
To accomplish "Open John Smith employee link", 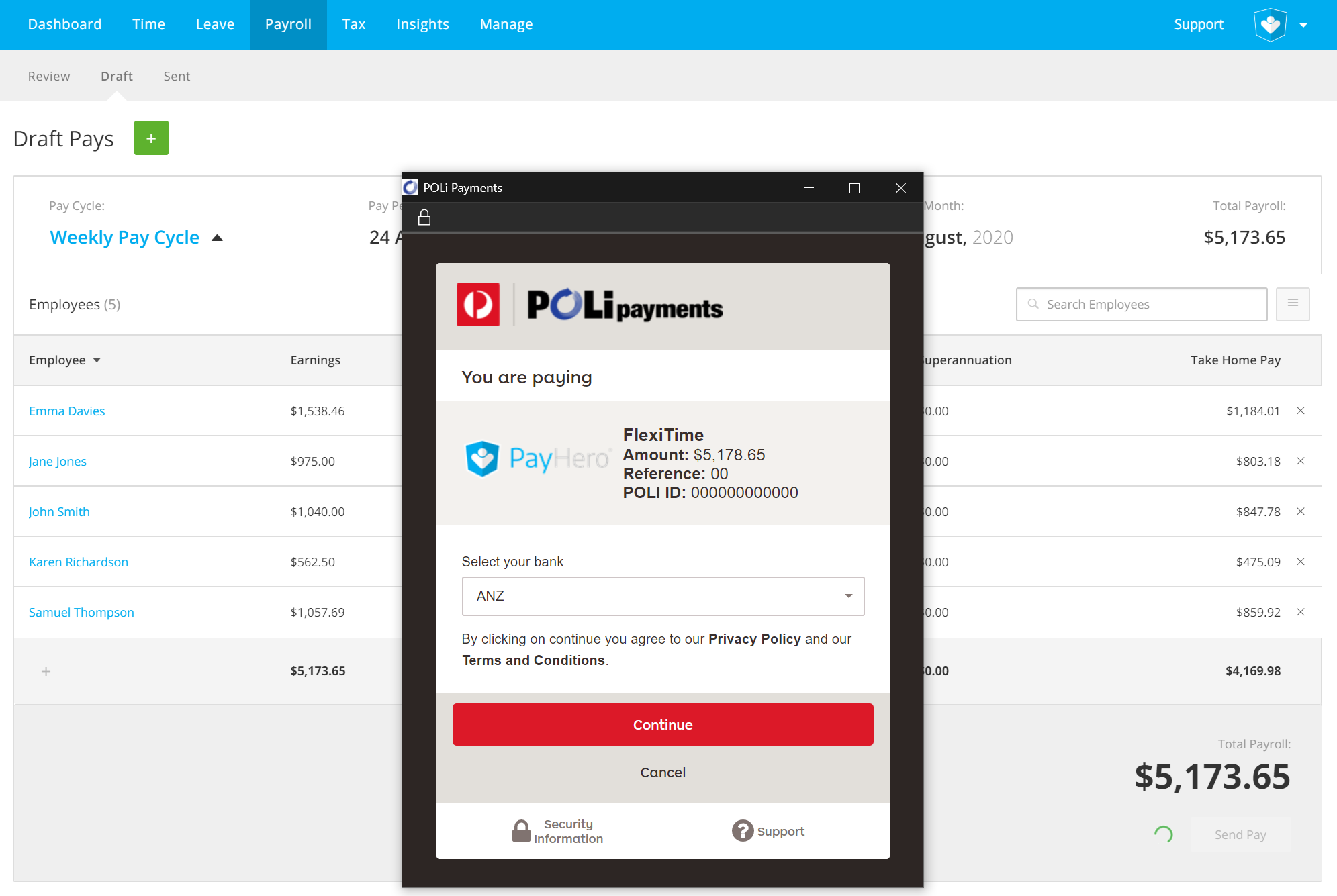I will point(58,511).
